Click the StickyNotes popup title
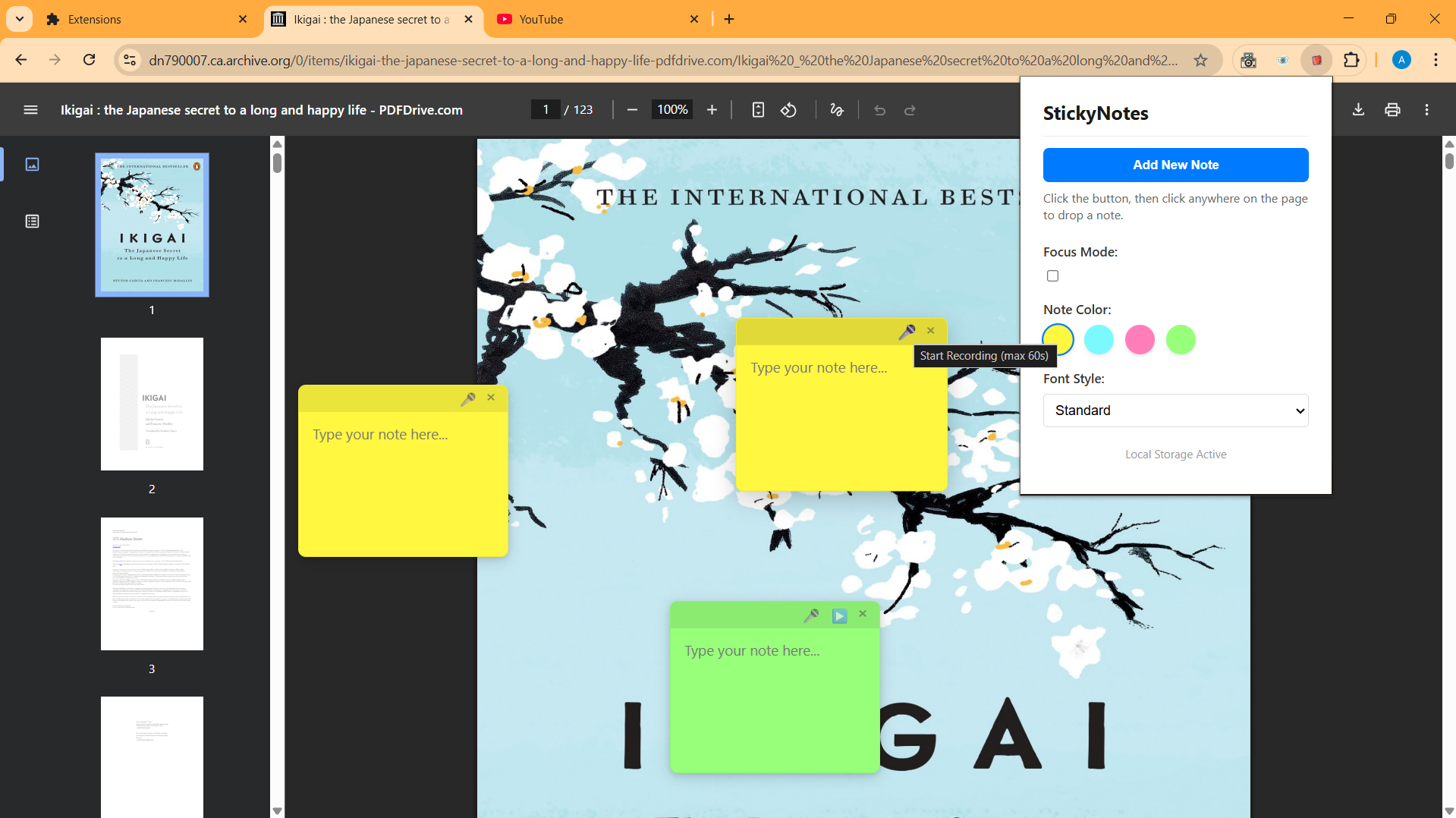The image size is (1456, 818). click(1096, 113)
